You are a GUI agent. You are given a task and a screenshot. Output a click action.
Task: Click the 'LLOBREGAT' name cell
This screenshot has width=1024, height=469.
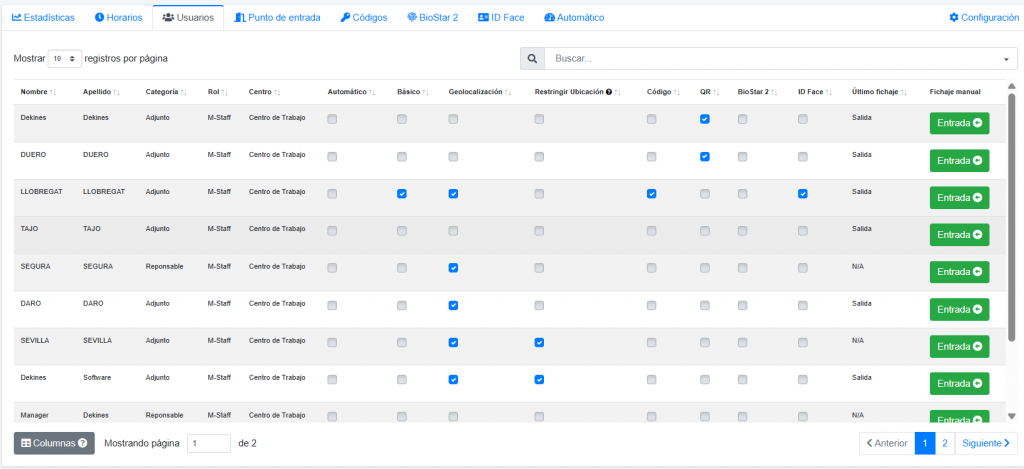coord(41,191)
